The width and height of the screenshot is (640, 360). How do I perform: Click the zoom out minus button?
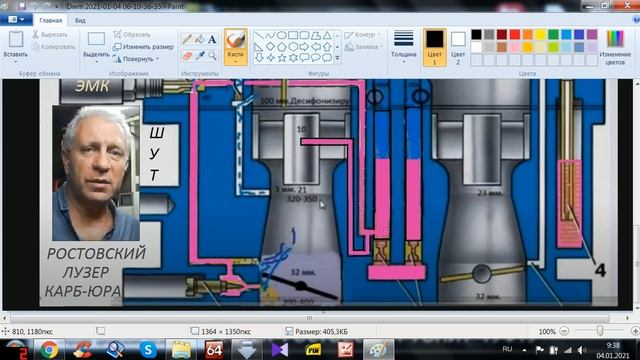564,331
